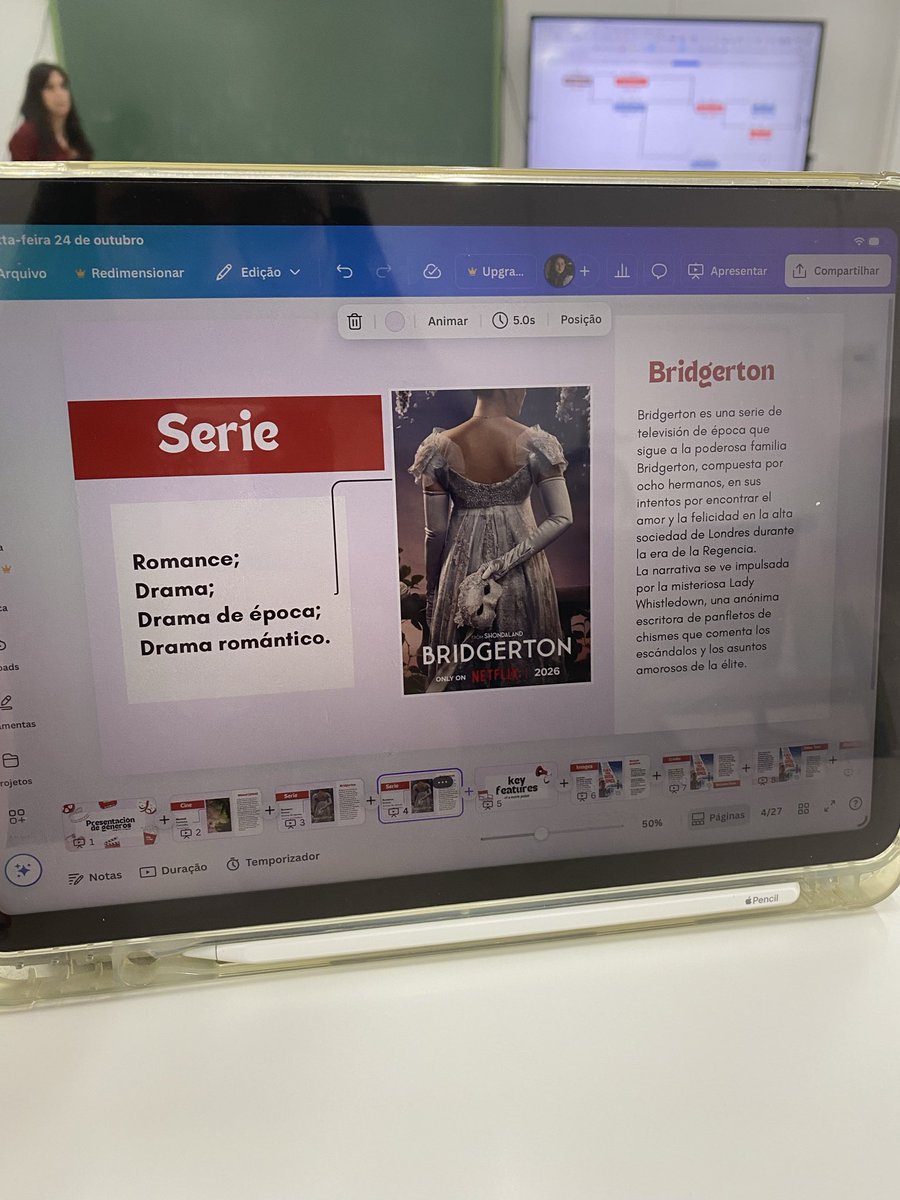Select the Bridgerton description paragraph
Viewport: 900px width, 1200px height.
click(x=717, y=538)
